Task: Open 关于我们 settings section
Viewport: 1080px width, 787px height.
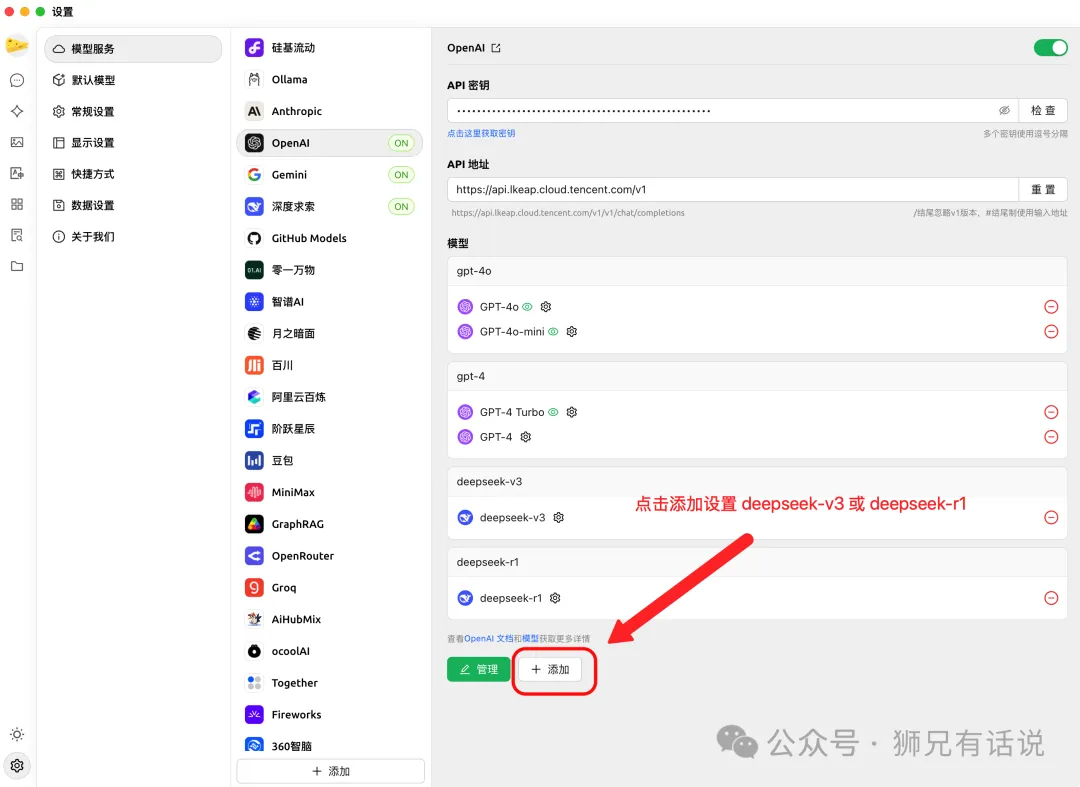Action: pos(133,237)
